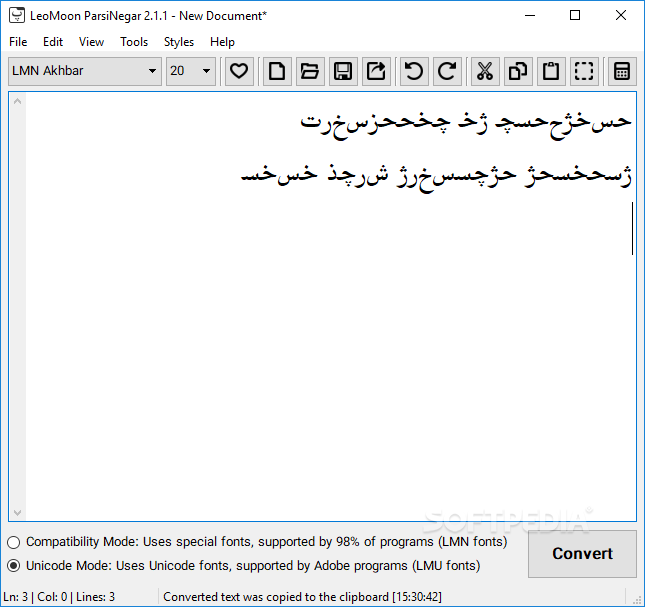
Task: Place cursor in the second line of Persian text
Action: (436, 177)
